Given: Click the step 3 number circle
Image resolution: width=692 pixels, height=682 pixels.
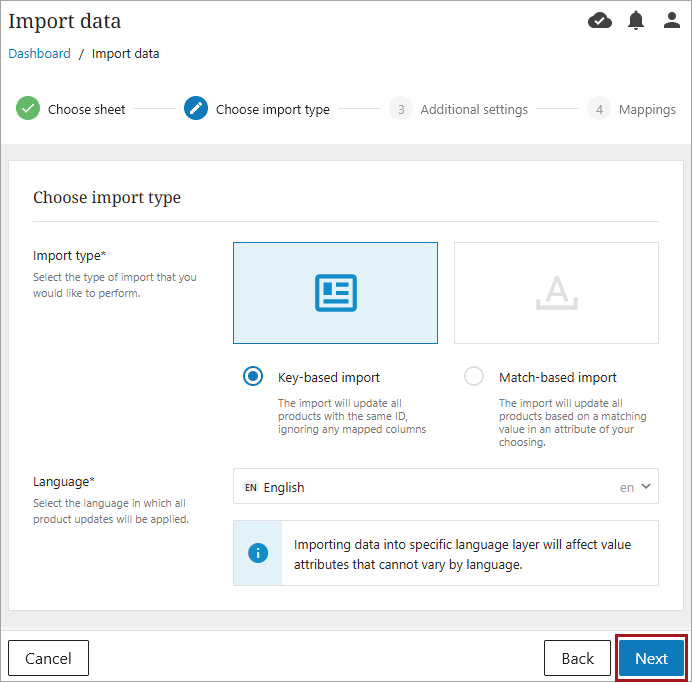Looking at the screenshot, I should (x=401, y=109).
